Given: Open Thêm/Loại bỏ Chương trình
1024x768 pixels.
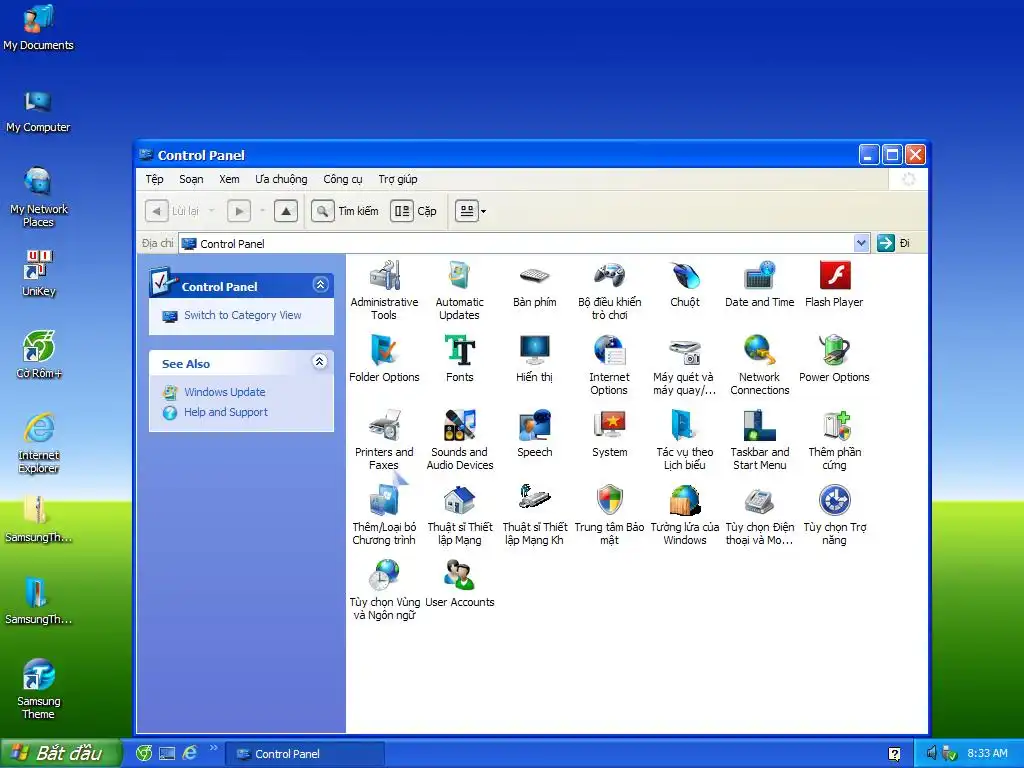Looking at the screenshot, I should [x=384, y=515].
